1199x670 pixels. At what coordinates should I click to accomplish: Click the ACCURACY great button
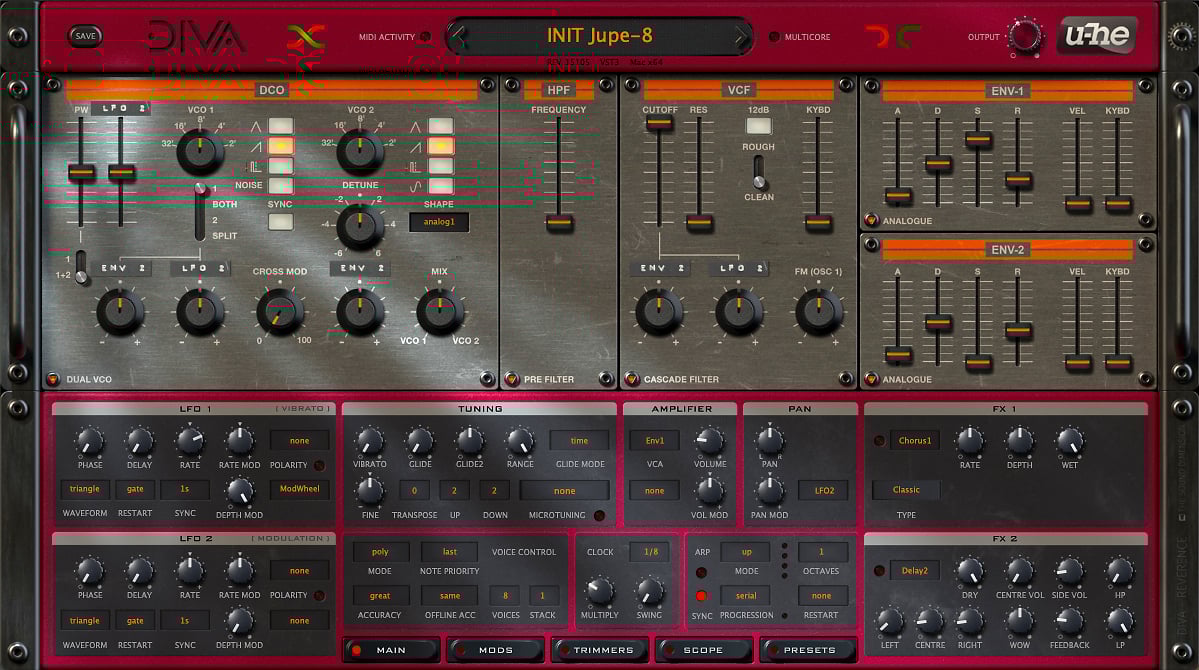(x=380, y=596)
